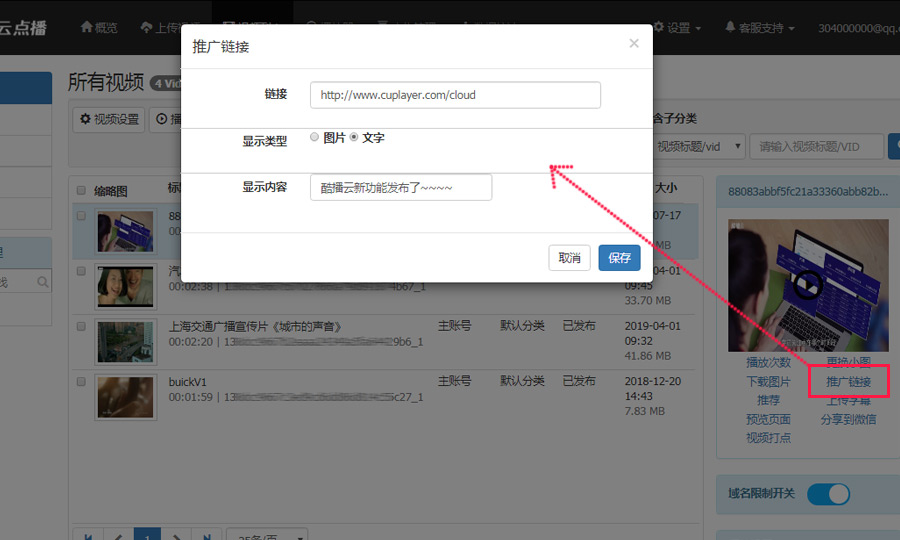The width and height of the screenshot is (900, 540).
Task: Open the 视频标题/vid search type dropdown
Action: point(697,146)
